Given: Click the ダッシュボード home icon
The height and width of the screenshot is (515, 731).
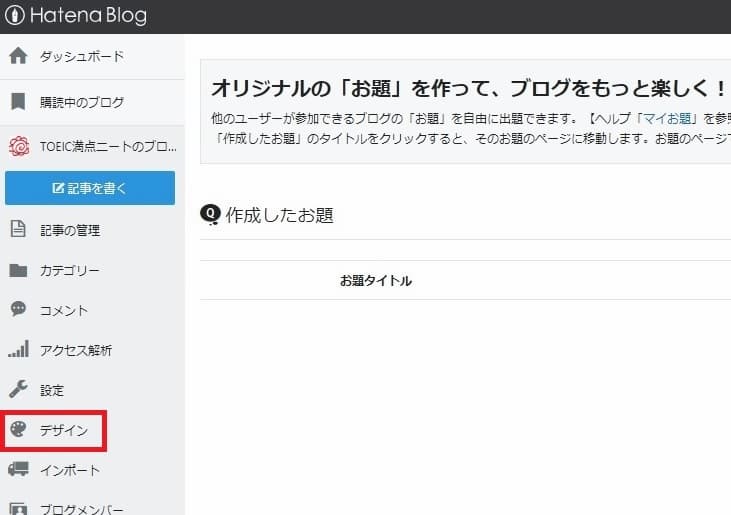Looking at the screenshot, I should (18, 56).
